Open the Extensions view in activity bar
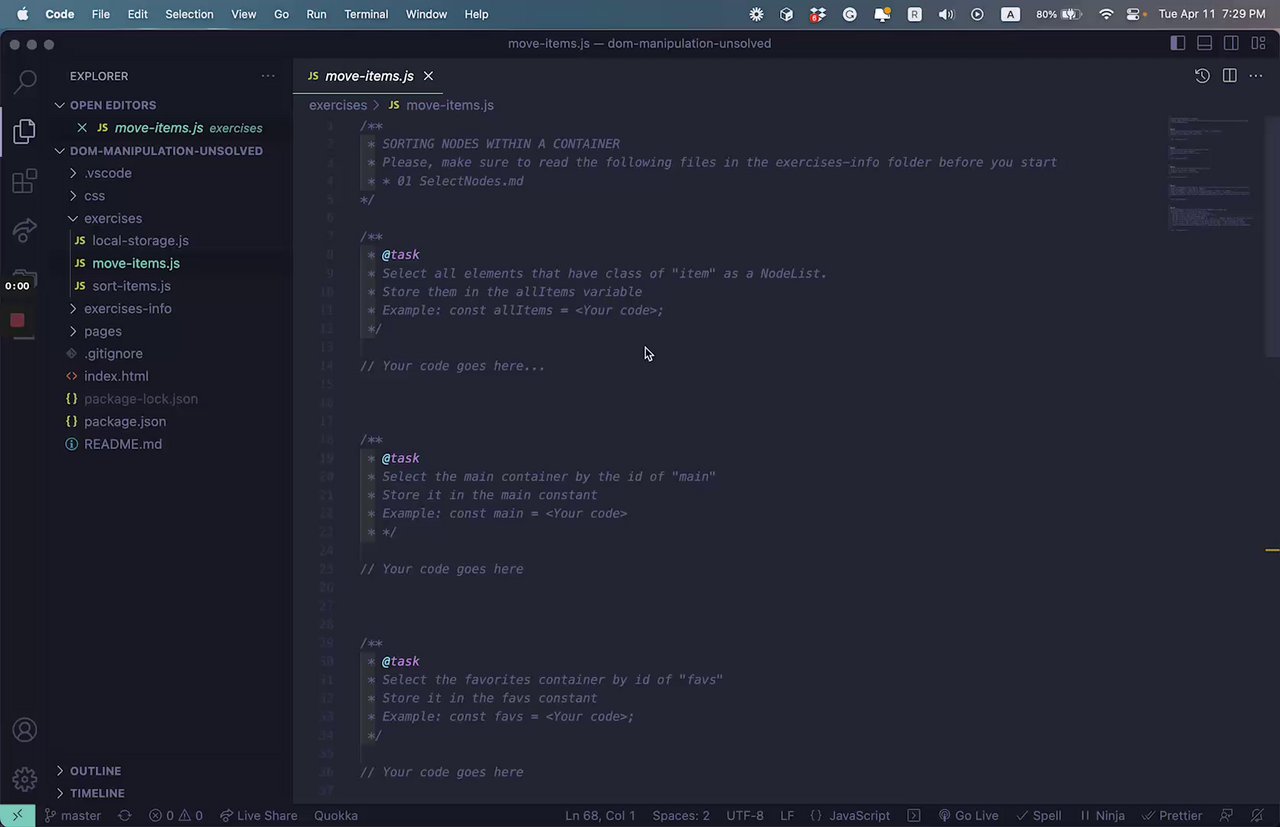Screen dimensions: 1280x827 25,181
